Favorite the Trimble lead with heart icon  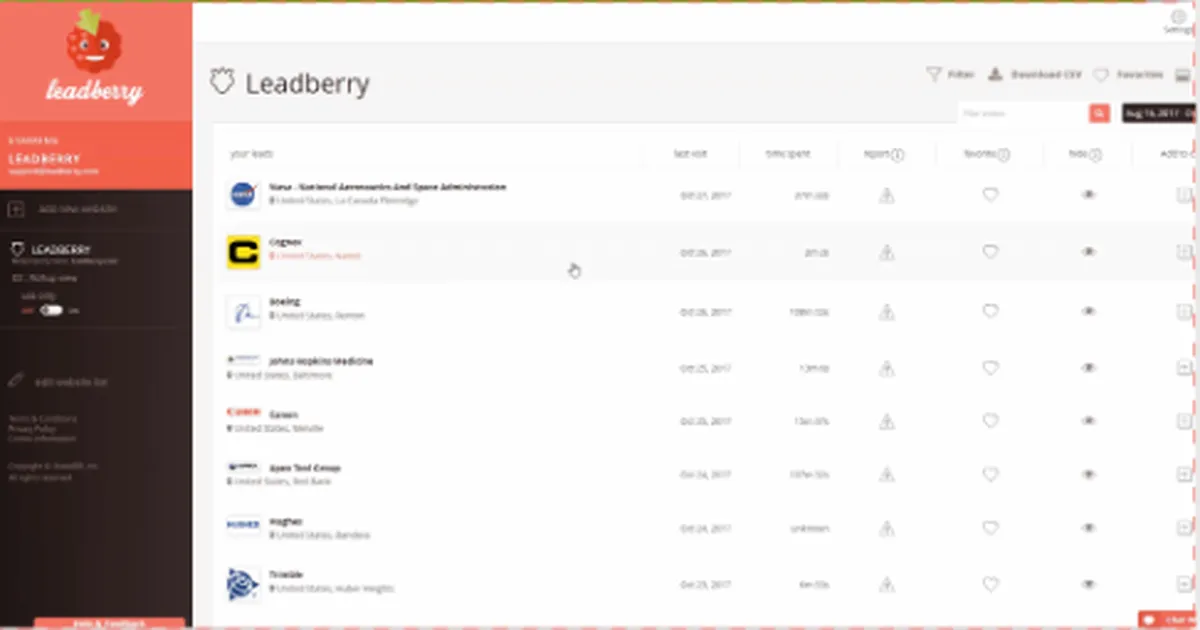(x=990, y=584)
